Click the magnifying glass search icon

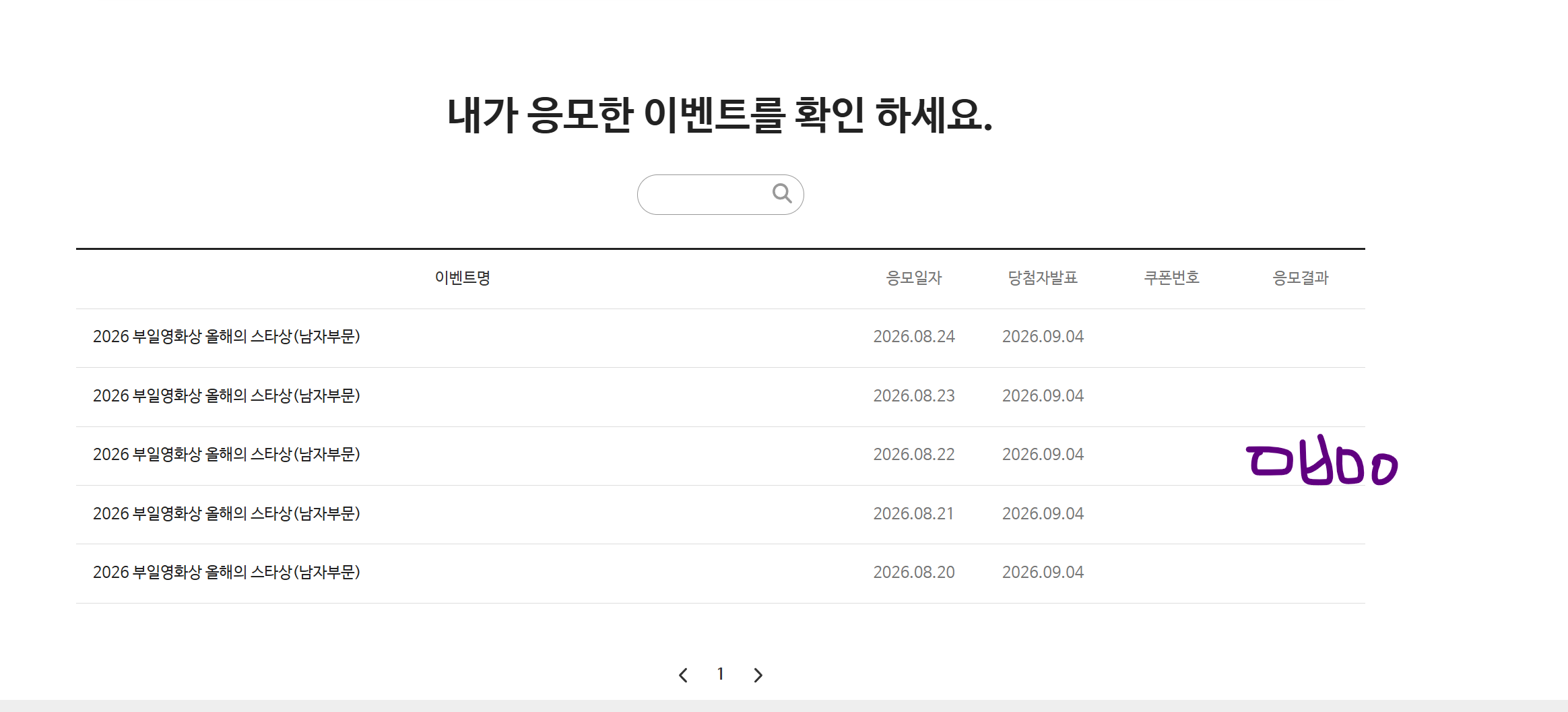tap(782, 194)
